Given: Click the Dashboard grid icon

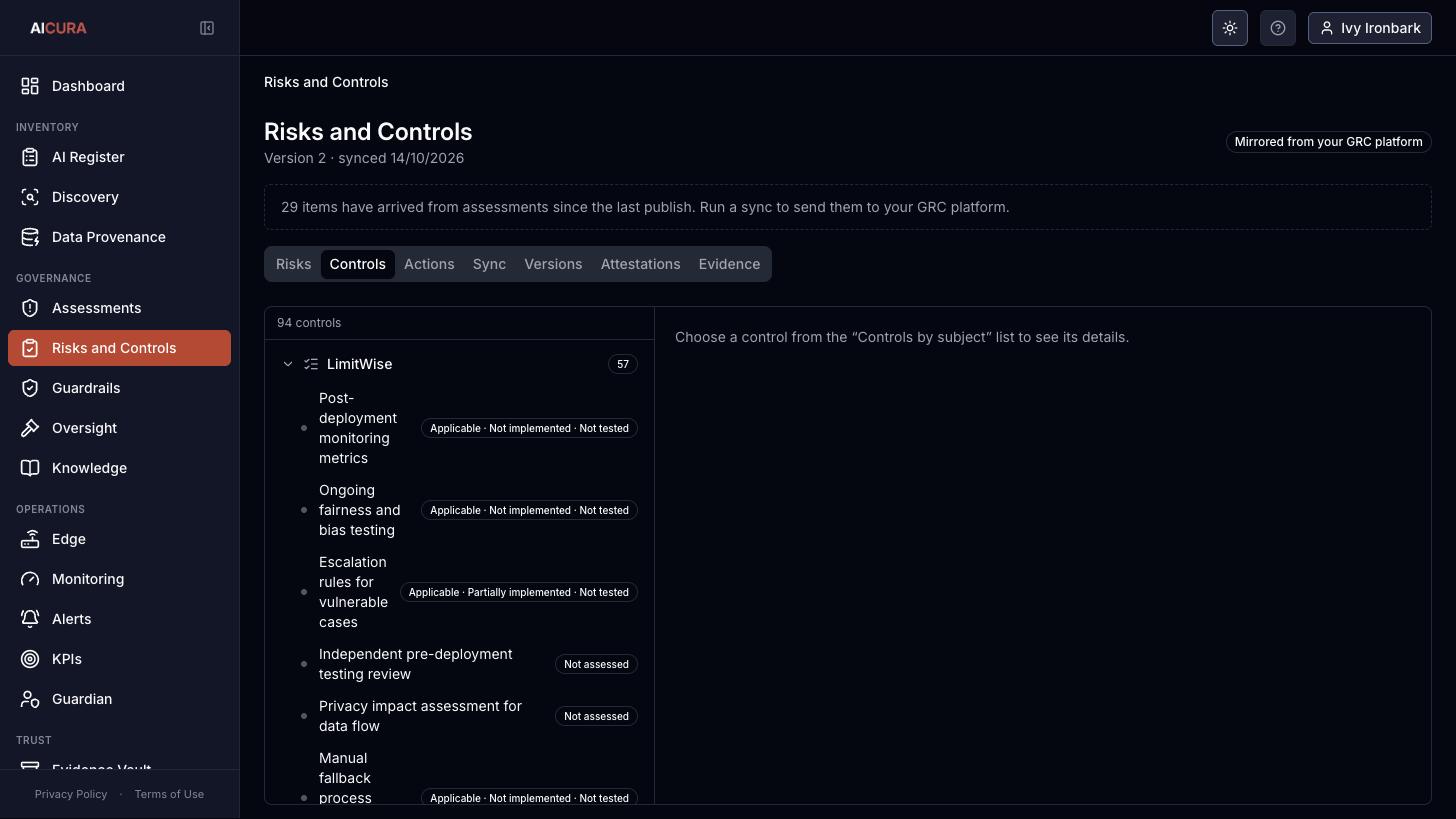Looking at the screenshot, I should click(30, 86).
